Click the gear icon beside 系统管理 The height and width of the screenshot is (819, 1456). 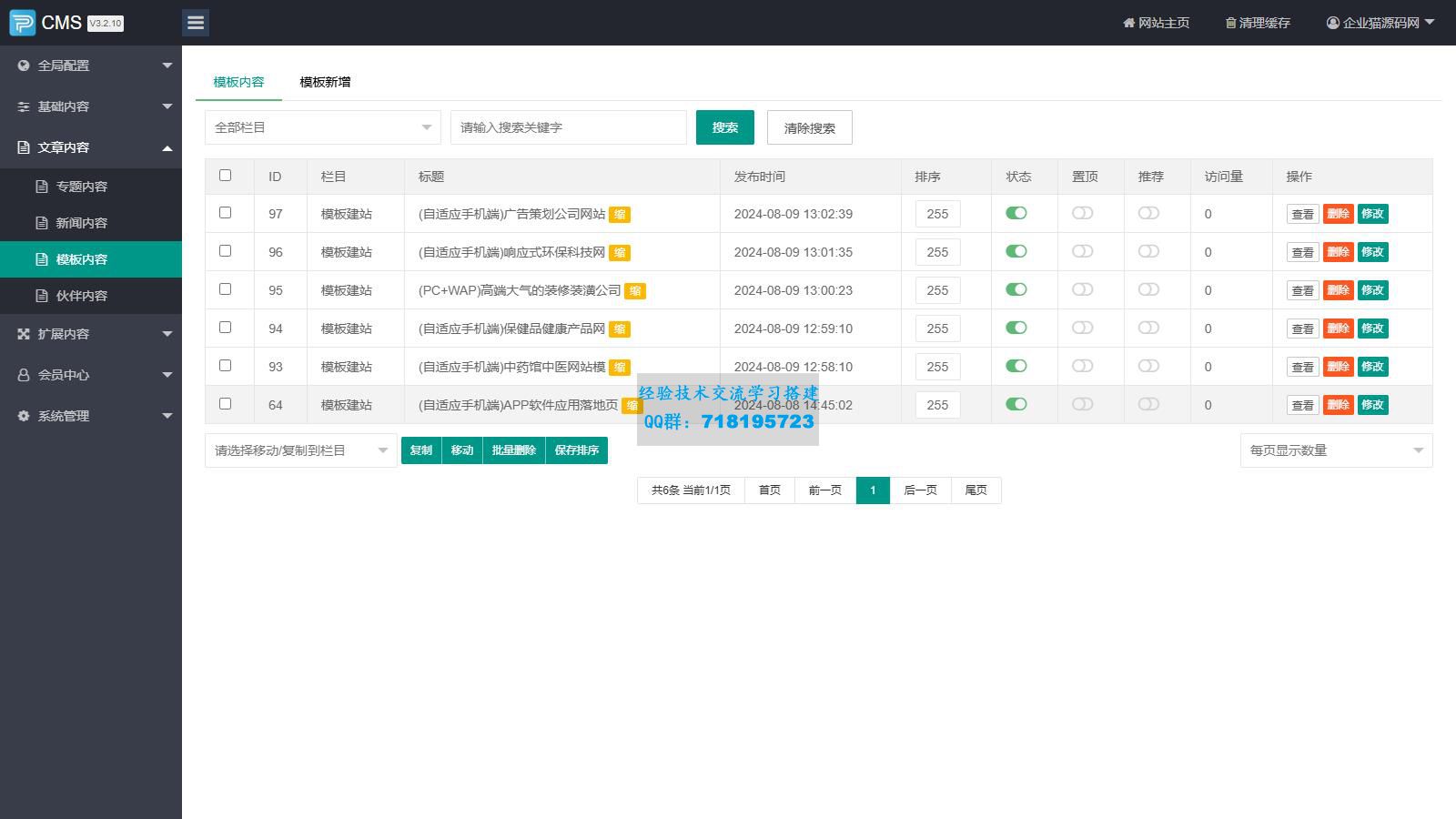24,416
